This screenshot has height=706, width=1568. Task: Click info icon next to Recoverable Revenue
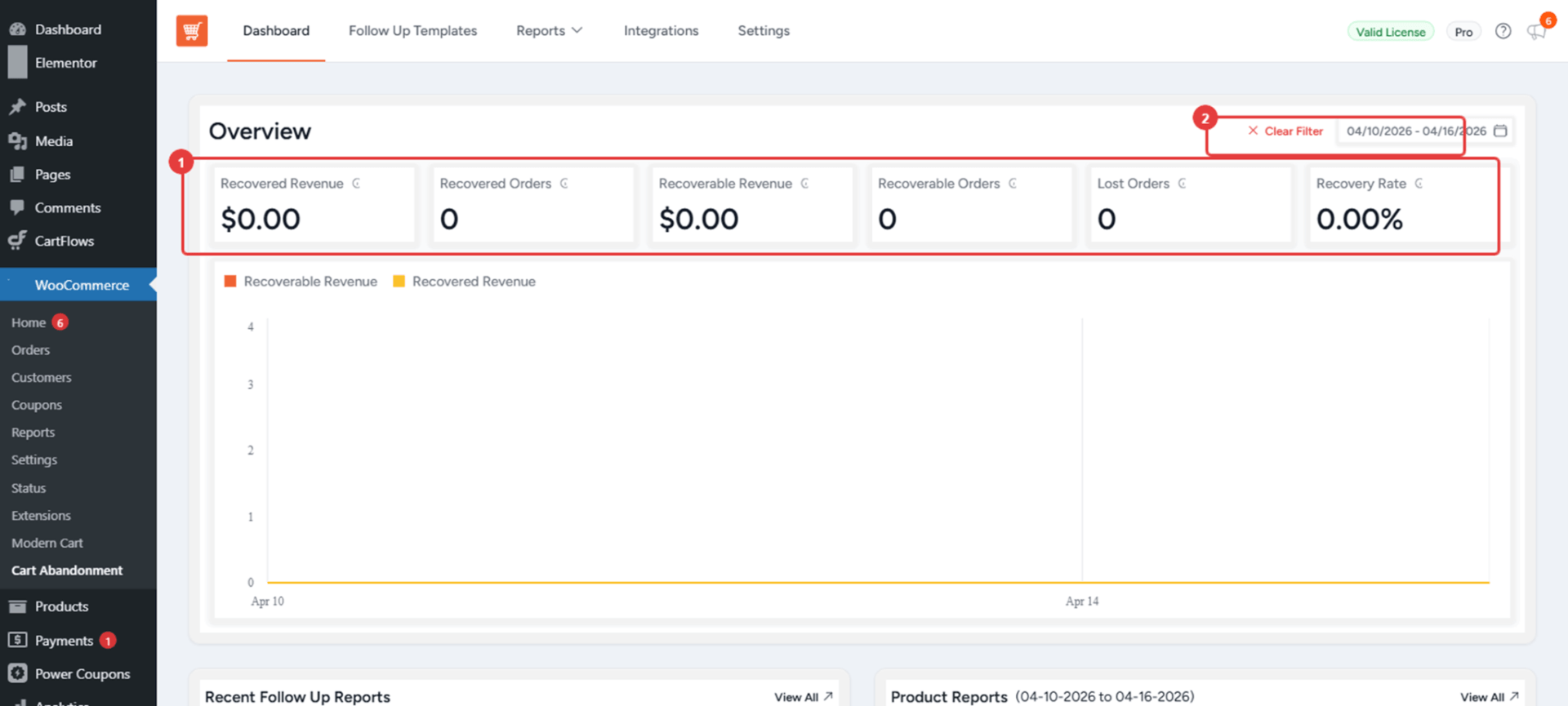(x=804, y=184)
